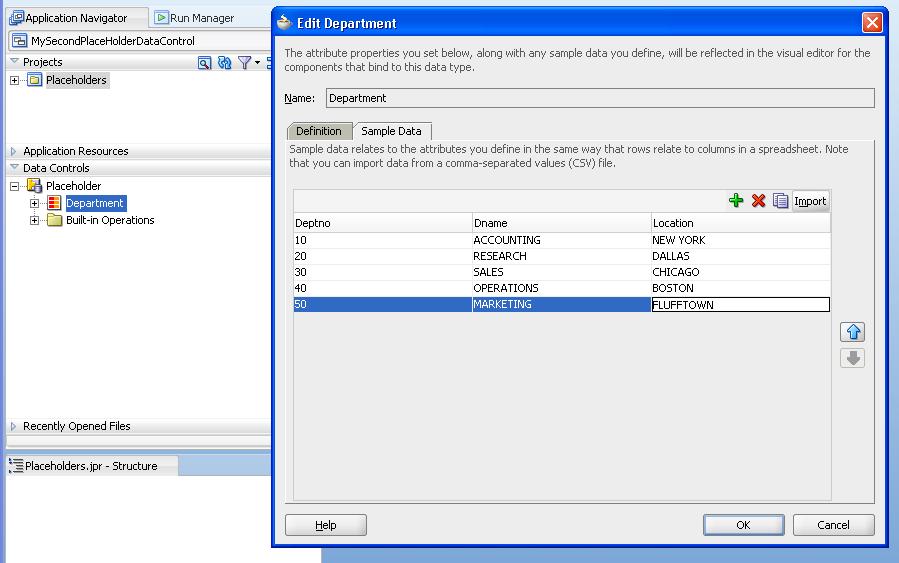Viewport: 899px width, 563px height.
Task: Refresh the Projects panel
Action: click(225, 63)
